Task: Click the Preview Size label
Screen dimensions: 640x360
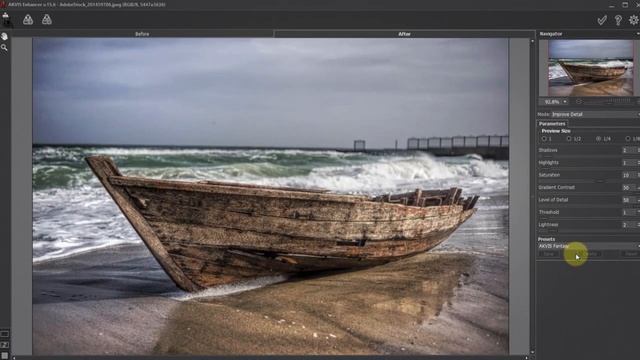Action: point(556,131)
